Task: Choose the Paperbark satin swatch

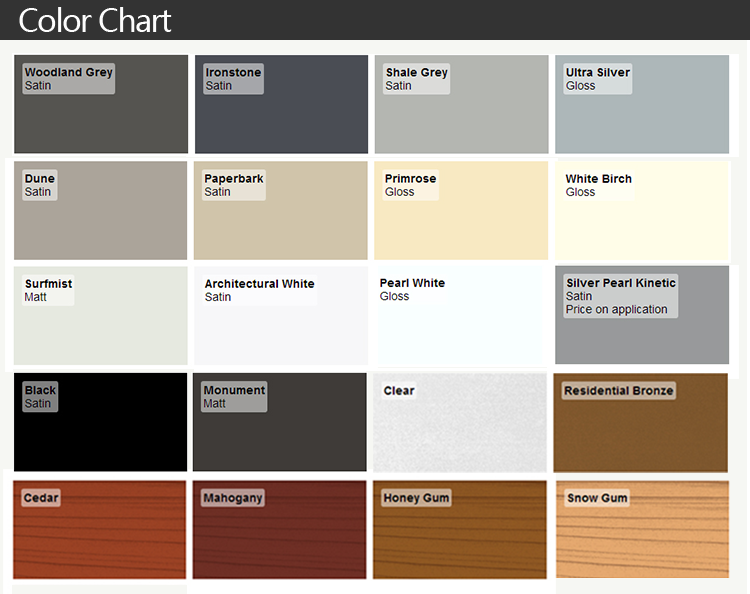Action: [281, 211]
